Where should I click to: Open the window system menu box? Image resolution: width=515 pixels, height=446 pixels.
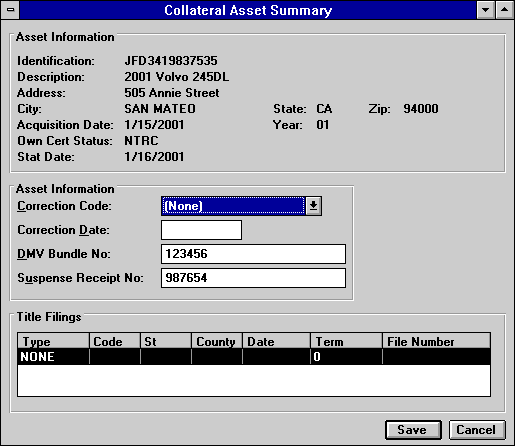click(x=10, y=10)
